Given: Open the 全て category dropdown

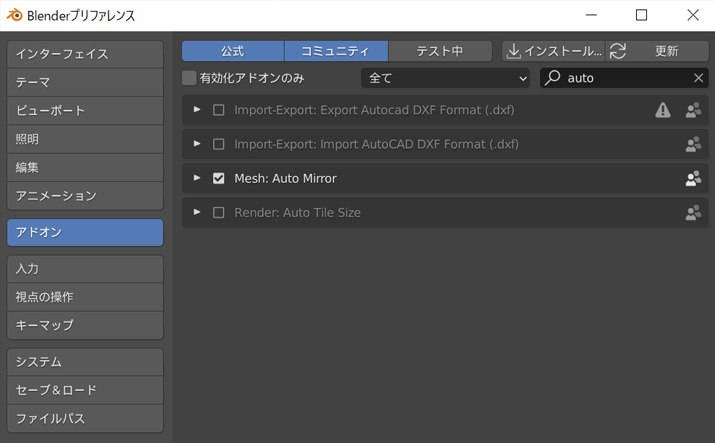Looking at the screenshot, I should [x=445, y=78].
